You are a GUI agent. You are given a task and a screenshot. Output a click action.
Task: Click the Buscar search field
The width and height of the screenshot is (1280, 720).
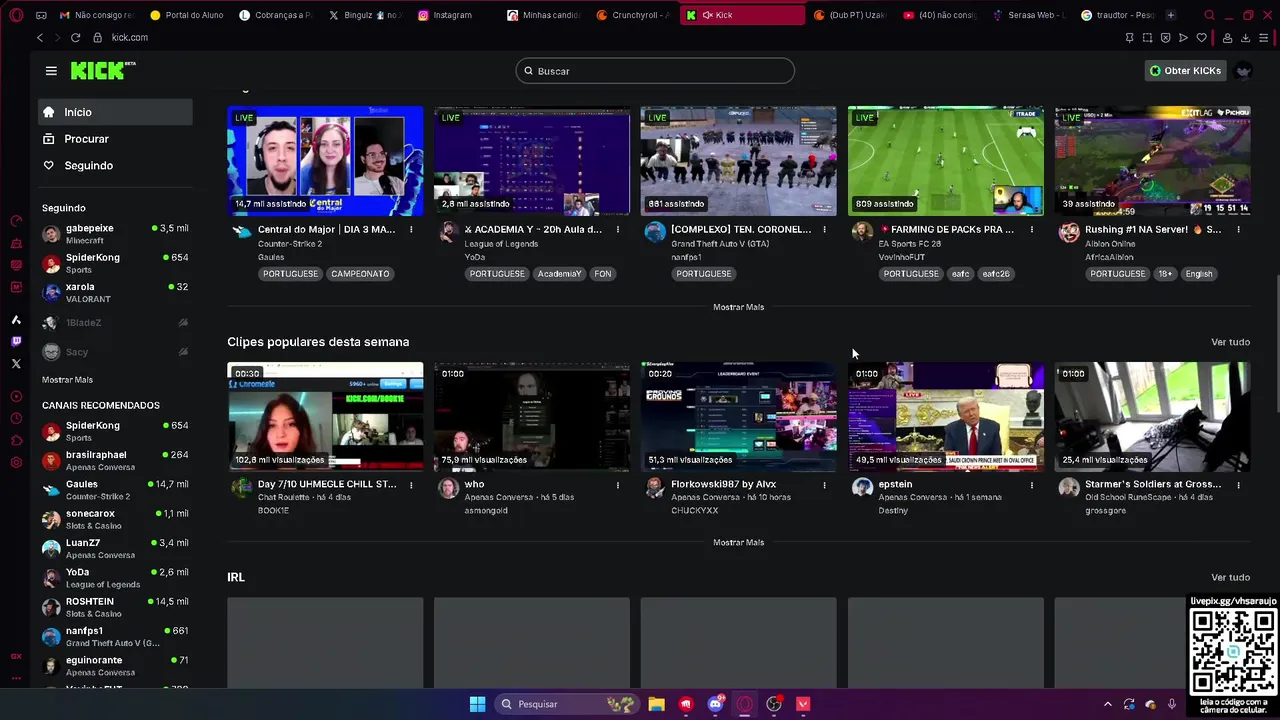655,71
